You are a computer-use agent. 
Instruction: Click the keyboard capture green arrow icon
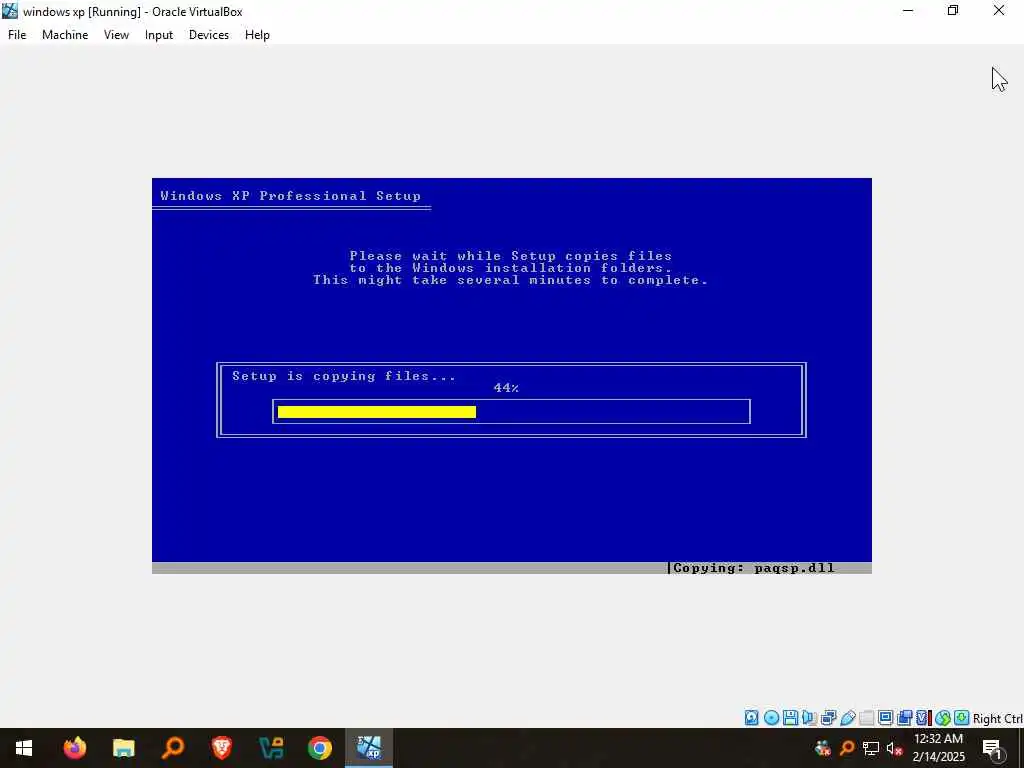pyautogui.click(x=962, y=718)
